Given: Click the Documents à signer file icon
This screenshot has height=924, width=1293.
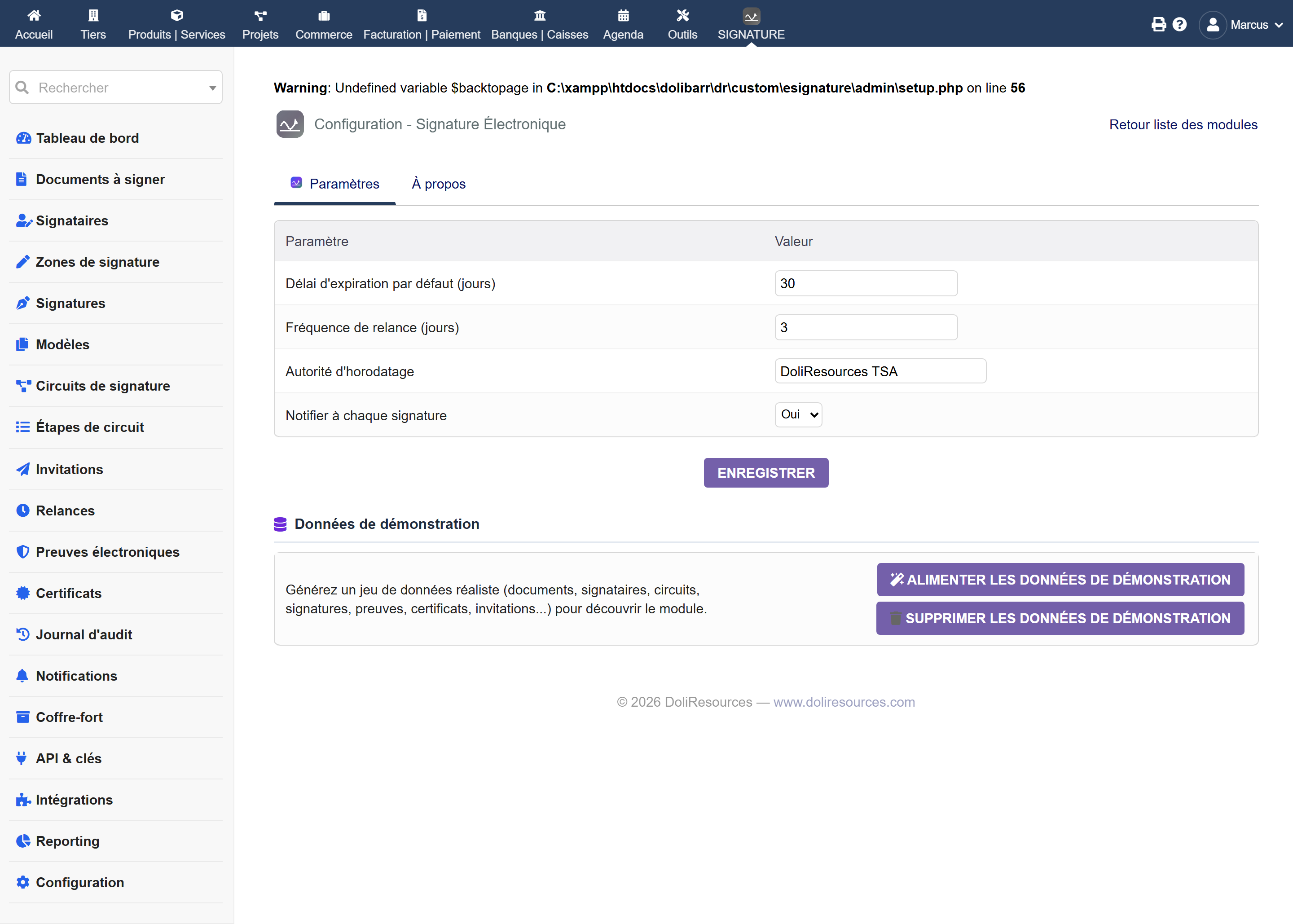Looking at the screenshot, I should (22, 179).
